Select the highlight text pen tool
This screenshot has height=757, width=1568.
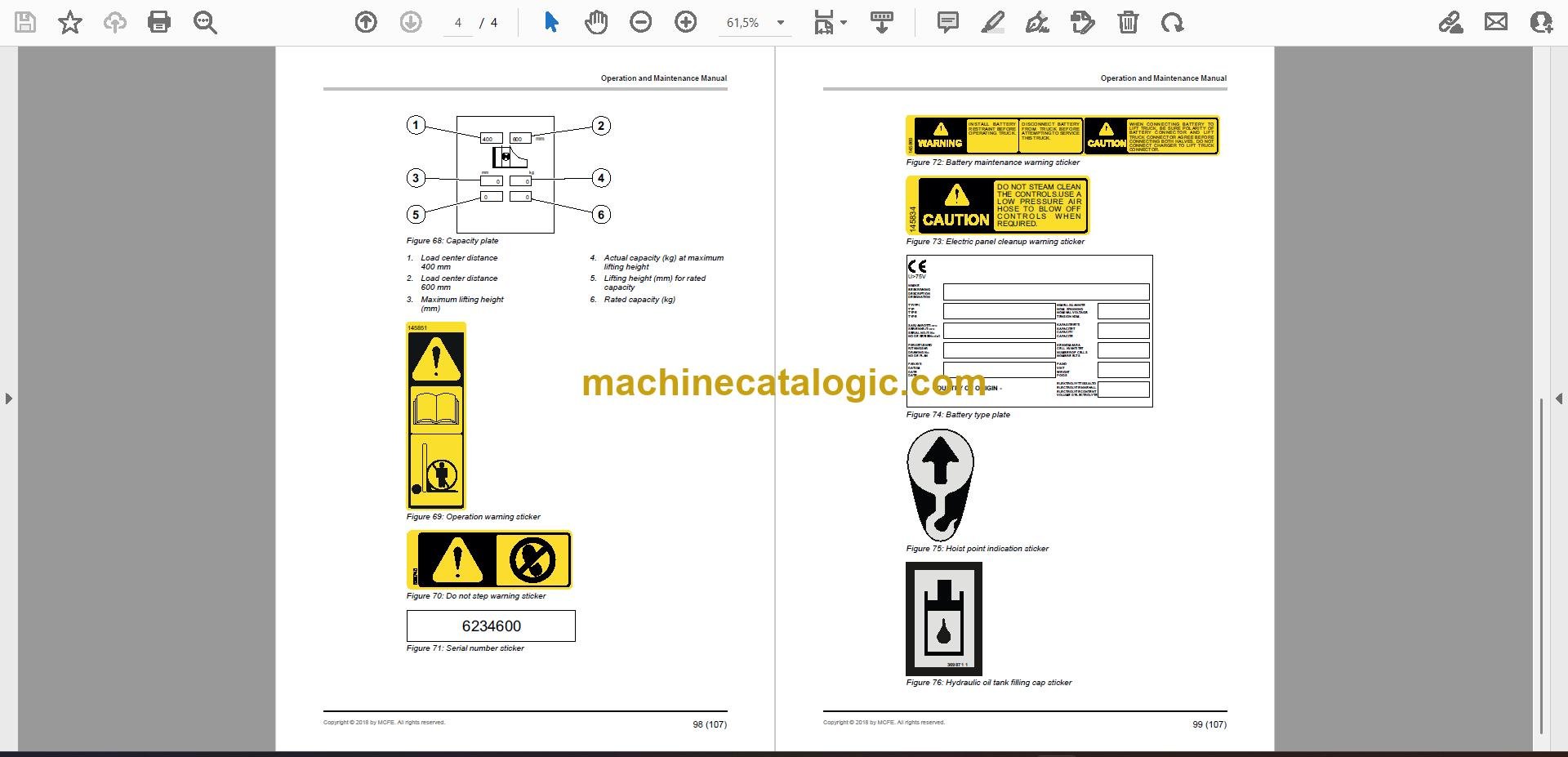click(x=992, y=23)
